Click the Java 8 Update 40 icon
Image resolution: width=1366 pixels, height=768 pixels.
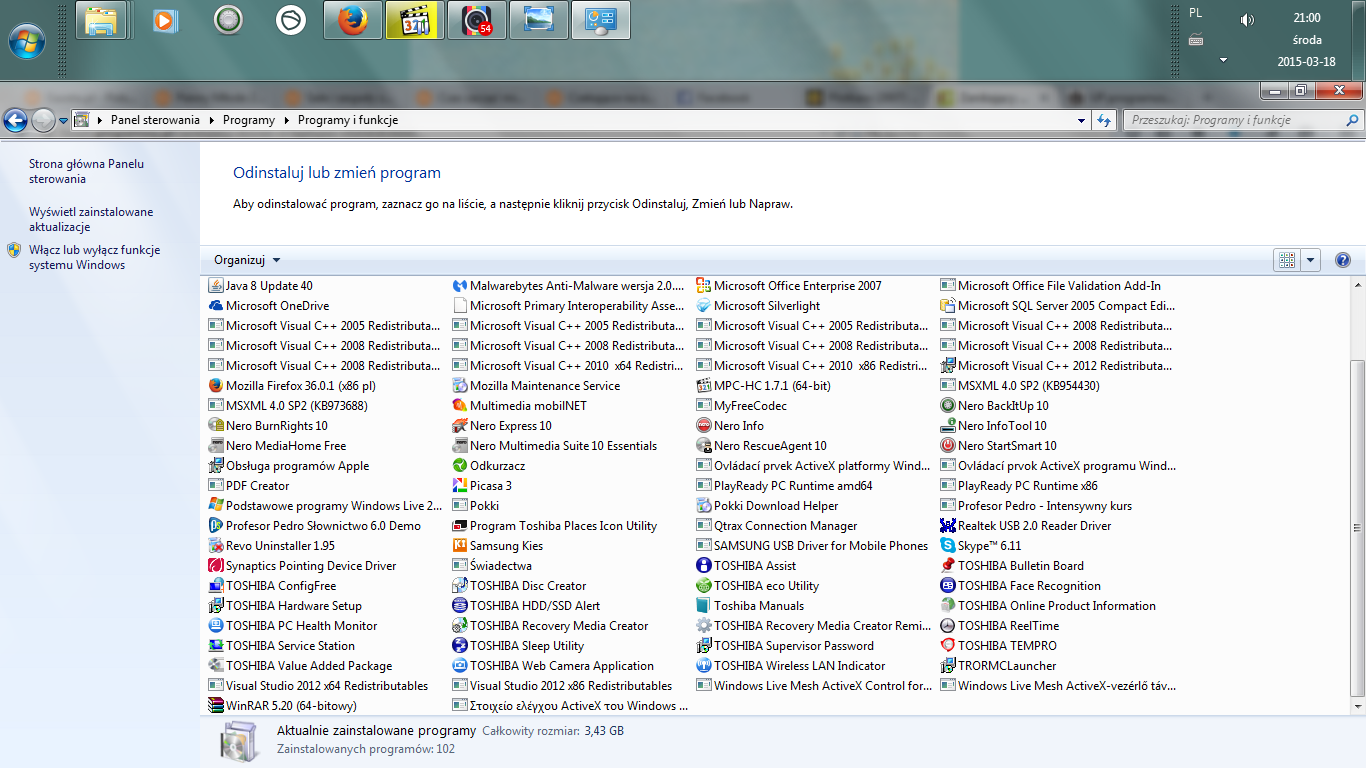point(215,286)
